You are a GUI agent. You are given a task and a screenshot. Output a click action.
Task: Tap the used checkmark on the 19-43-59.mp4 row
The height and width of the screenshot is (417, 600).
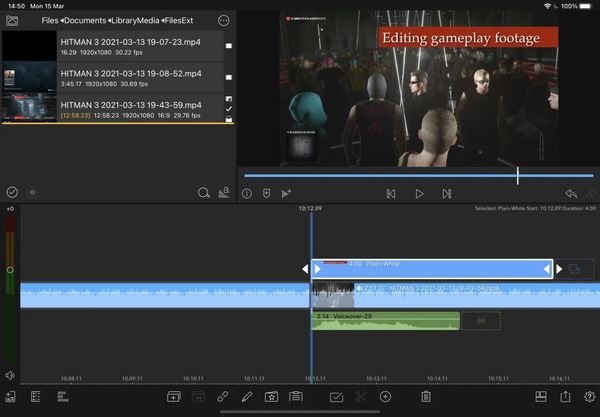[229, 109]
